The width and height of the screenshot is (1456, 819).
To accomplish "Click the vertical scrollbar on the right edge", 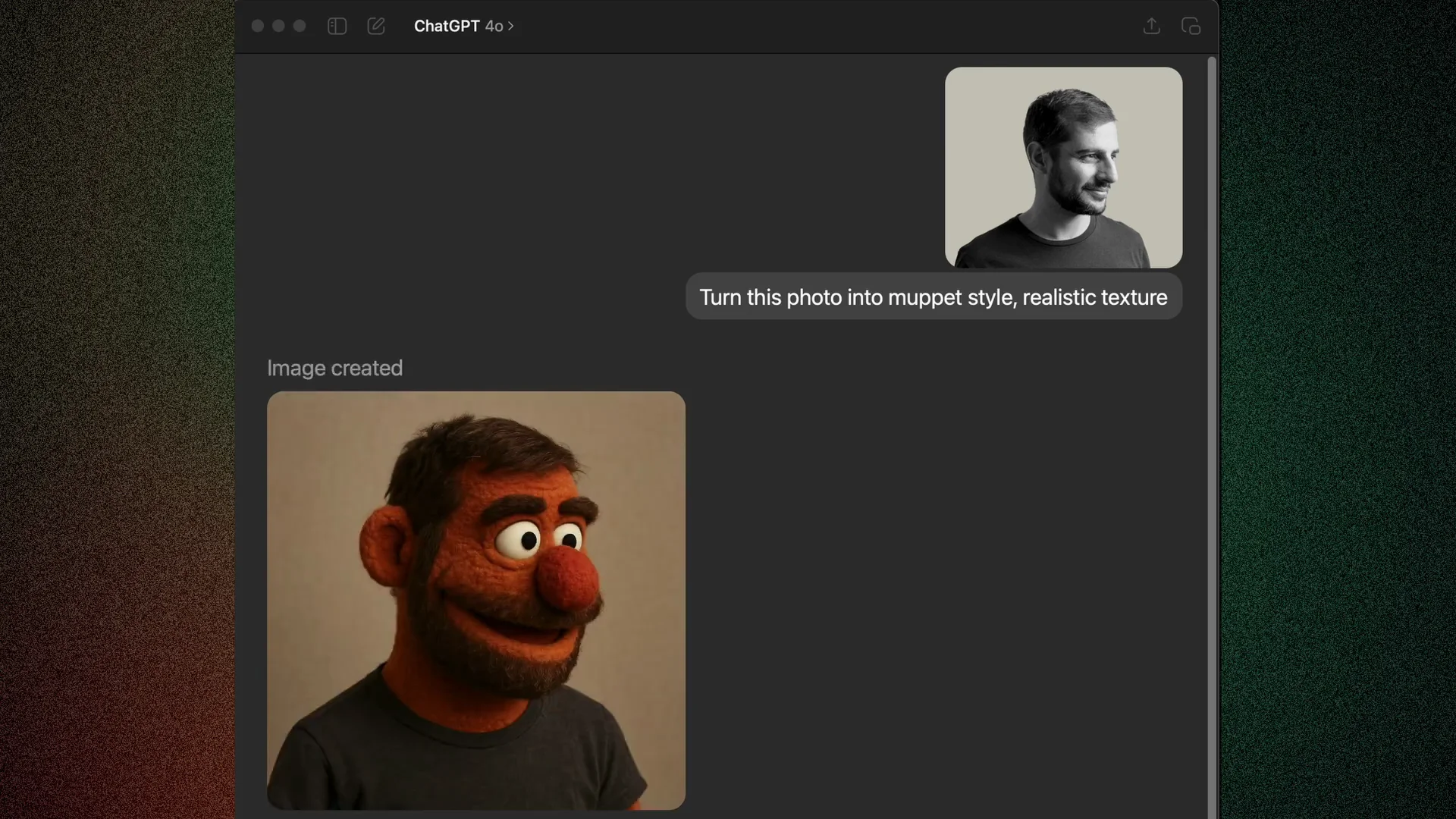I will [1210, 303].
